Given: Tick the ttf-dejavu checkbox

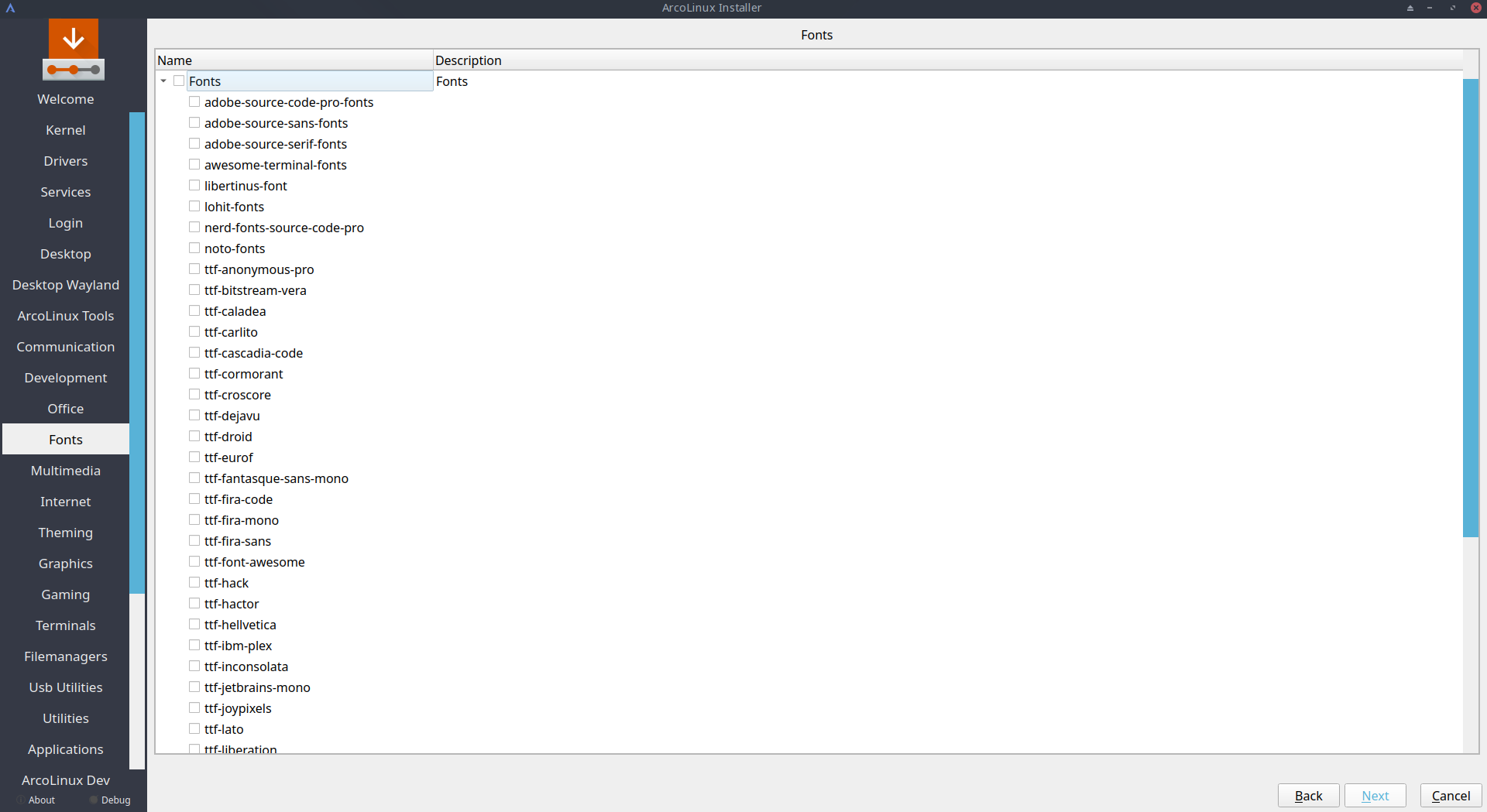Looking at the screenshot, I should 194,416.
